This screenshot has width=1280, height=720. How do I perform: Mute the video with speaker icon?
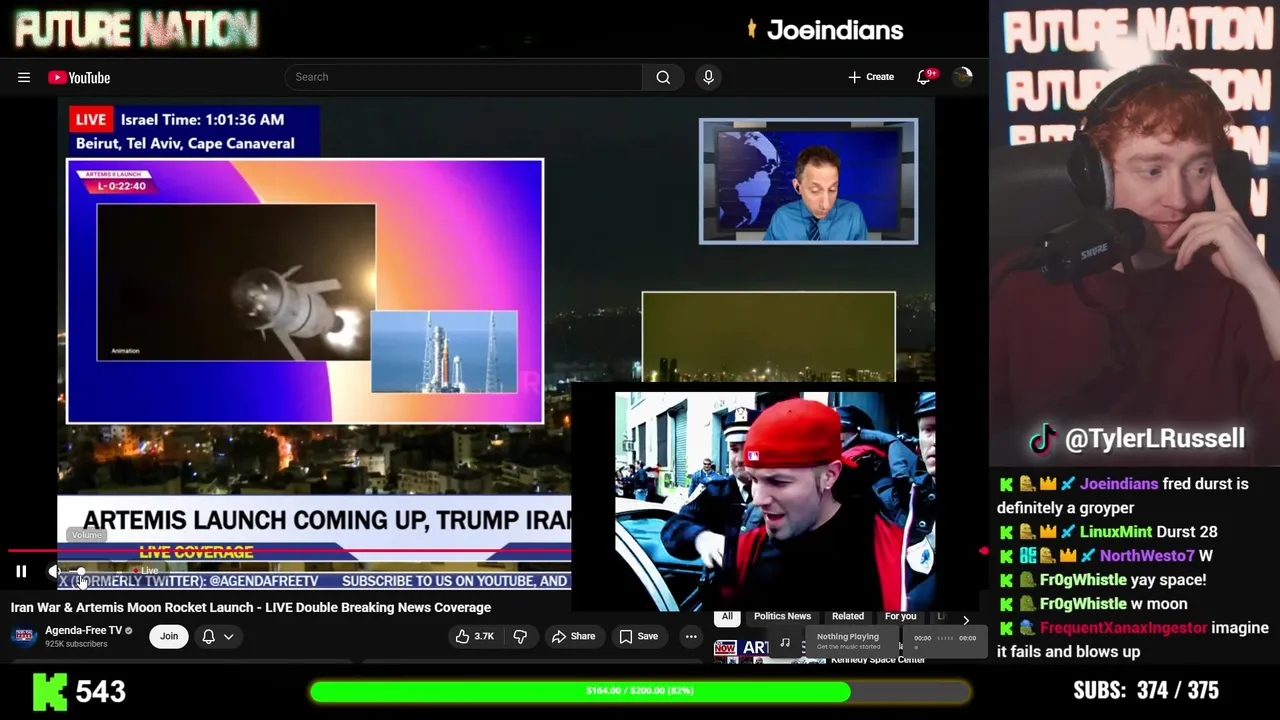[x=54, y=571]
